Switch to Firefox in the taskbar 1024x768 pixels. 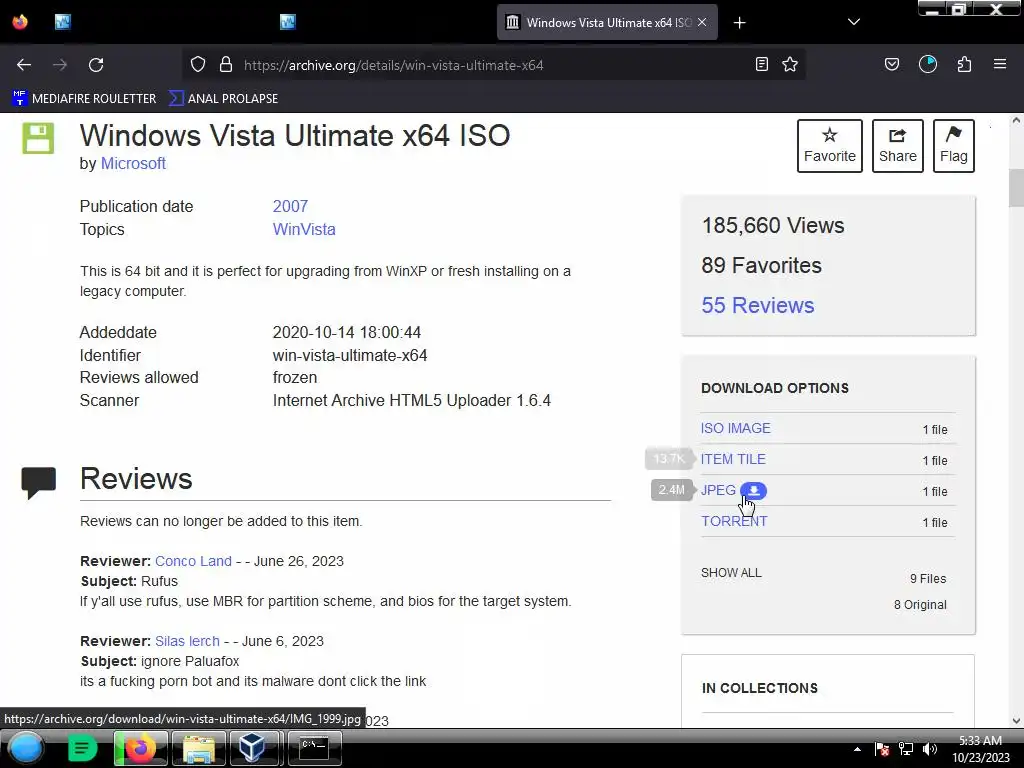[x=140, y=748]
